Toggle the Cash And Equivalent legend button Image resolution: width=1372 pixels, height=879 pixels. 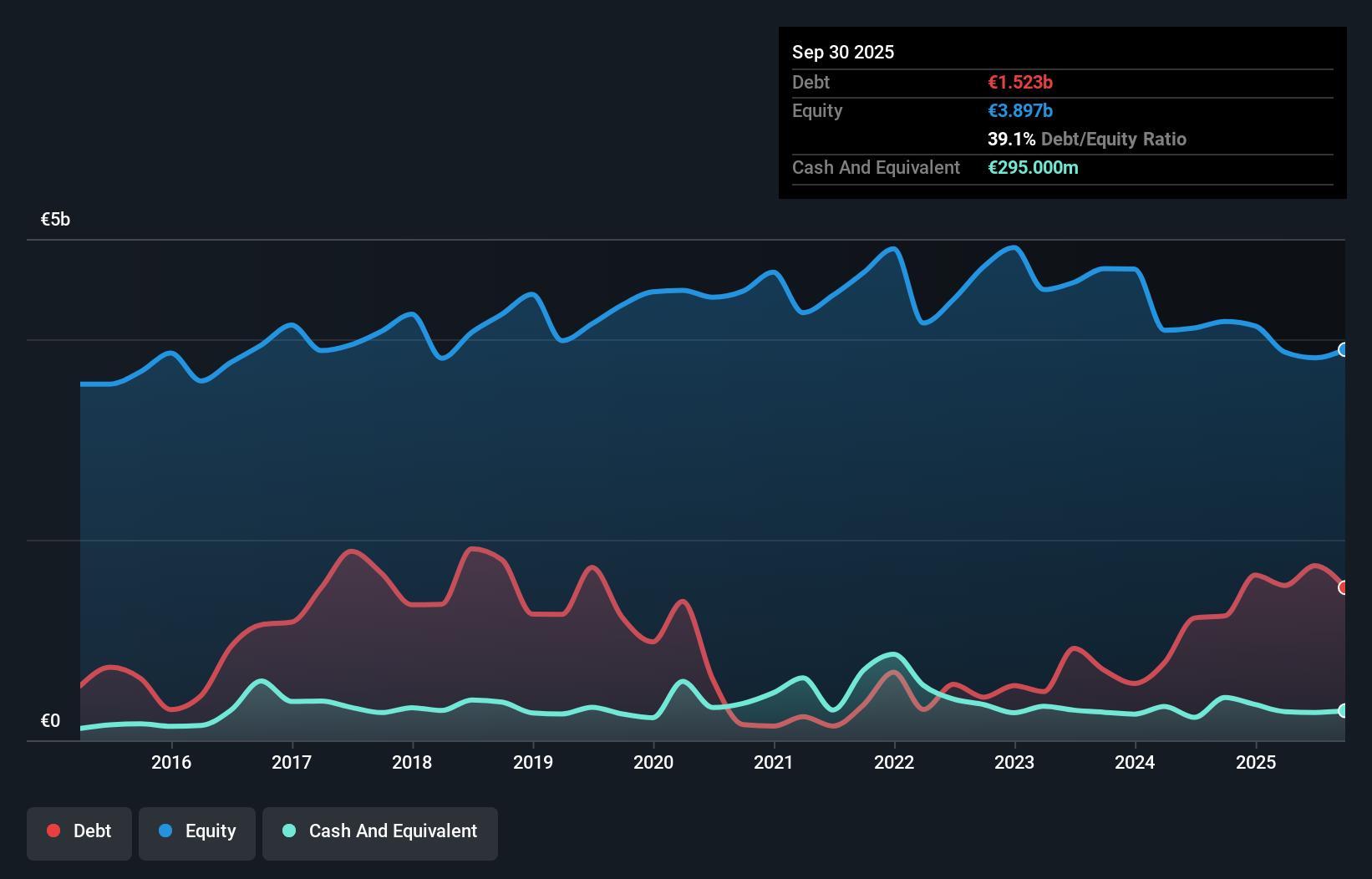(380, 833)
